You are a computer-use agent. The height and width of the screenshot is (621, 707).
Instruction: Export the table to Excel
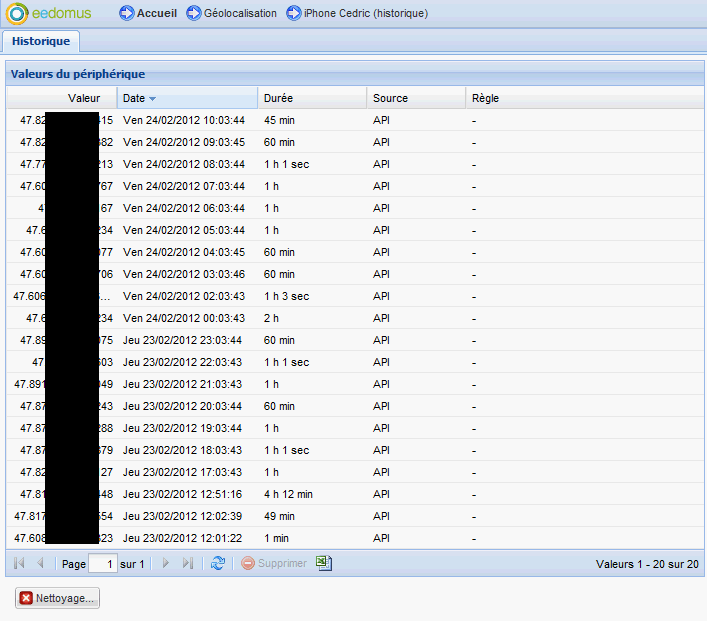(x=324, y=563)
